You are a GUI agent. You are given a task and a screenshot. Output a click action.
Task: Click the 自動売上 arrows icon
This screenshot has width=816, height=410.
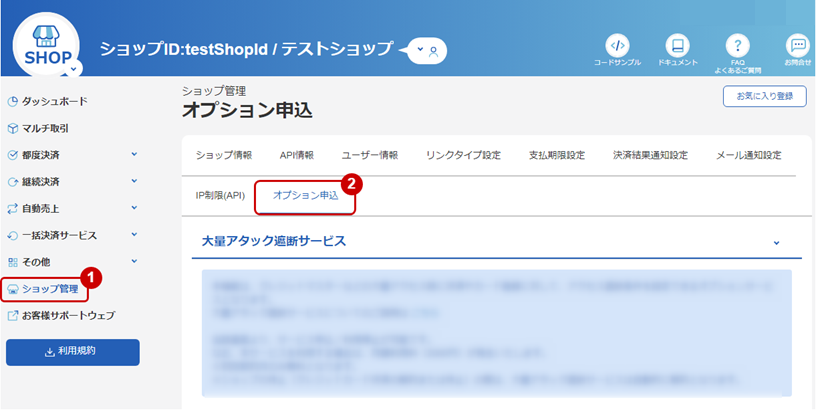point(14,209)
